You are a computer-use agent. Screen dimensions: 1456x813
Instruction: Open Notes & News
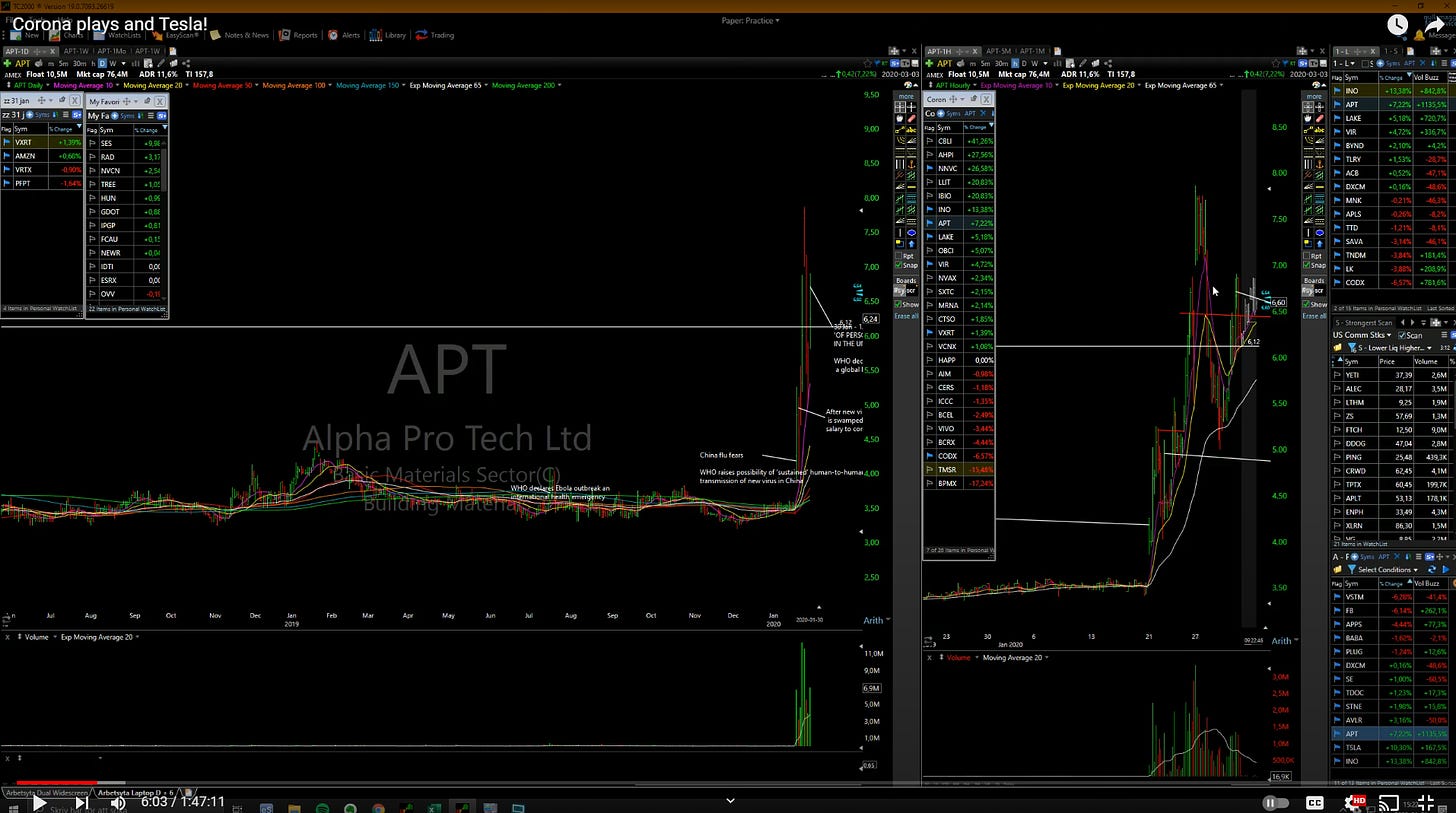coord(239,35)
